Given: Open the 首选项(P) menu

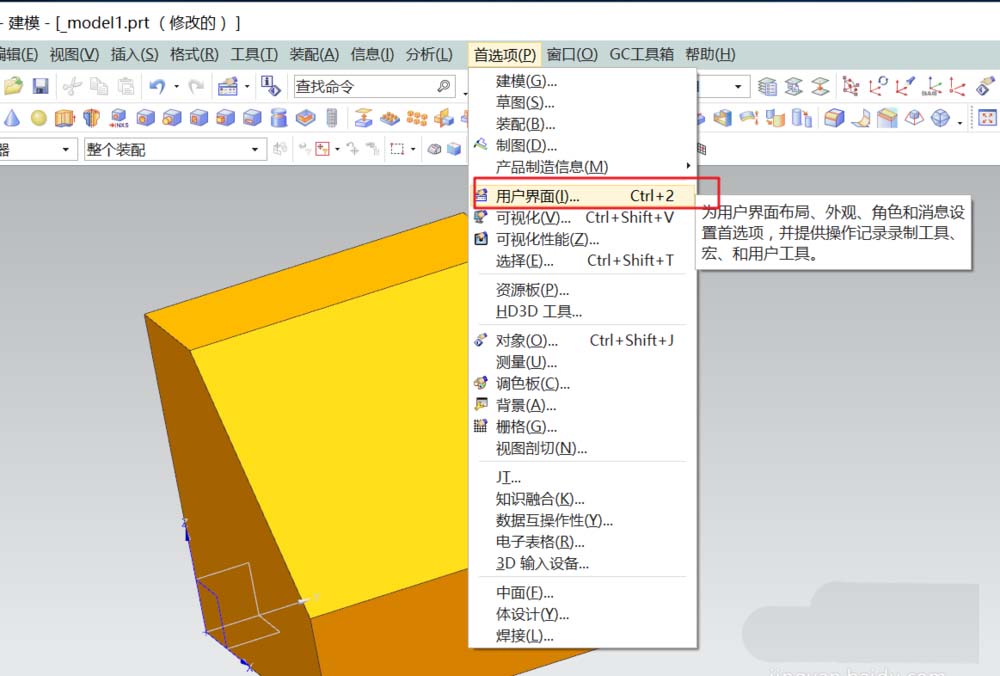Looking at the screenshot, I should tap(504, 55).
